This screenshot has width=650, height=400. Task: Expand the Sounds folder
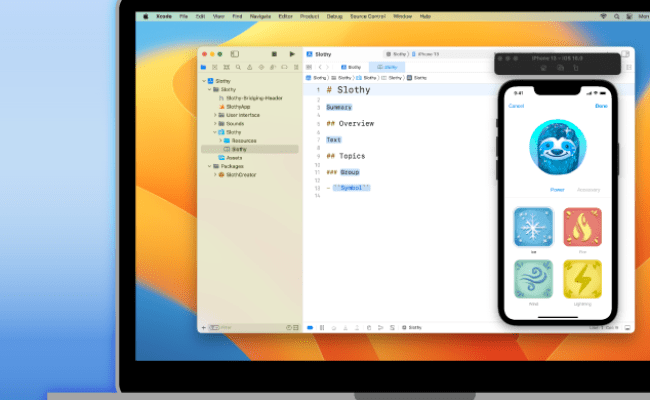pos(215,124)
